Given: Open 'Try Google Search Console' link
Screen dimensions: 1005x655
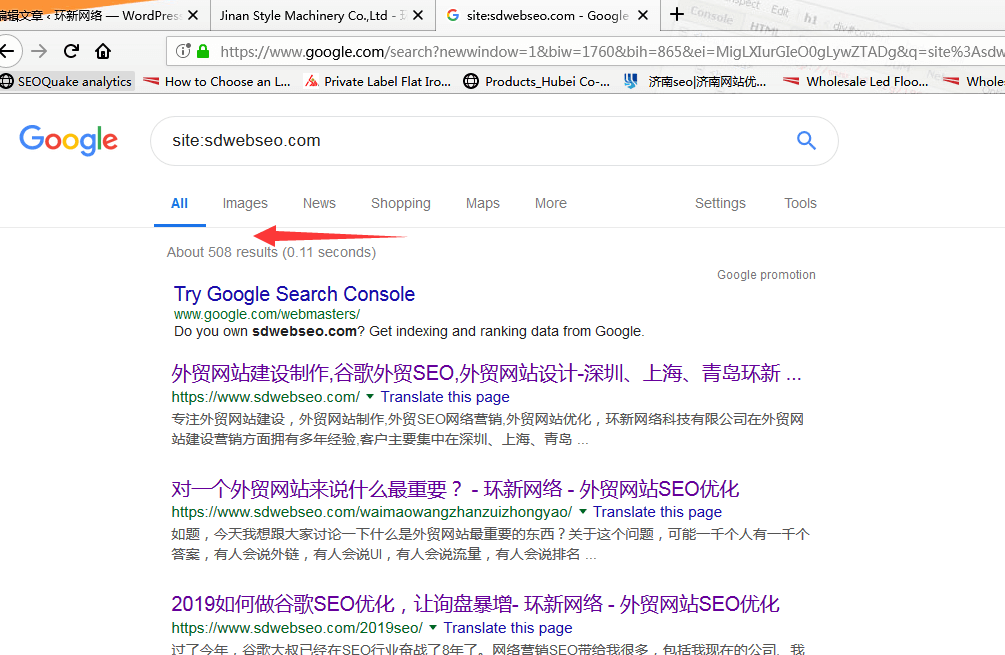Looking at the screenshot, I should pos(294,294).
